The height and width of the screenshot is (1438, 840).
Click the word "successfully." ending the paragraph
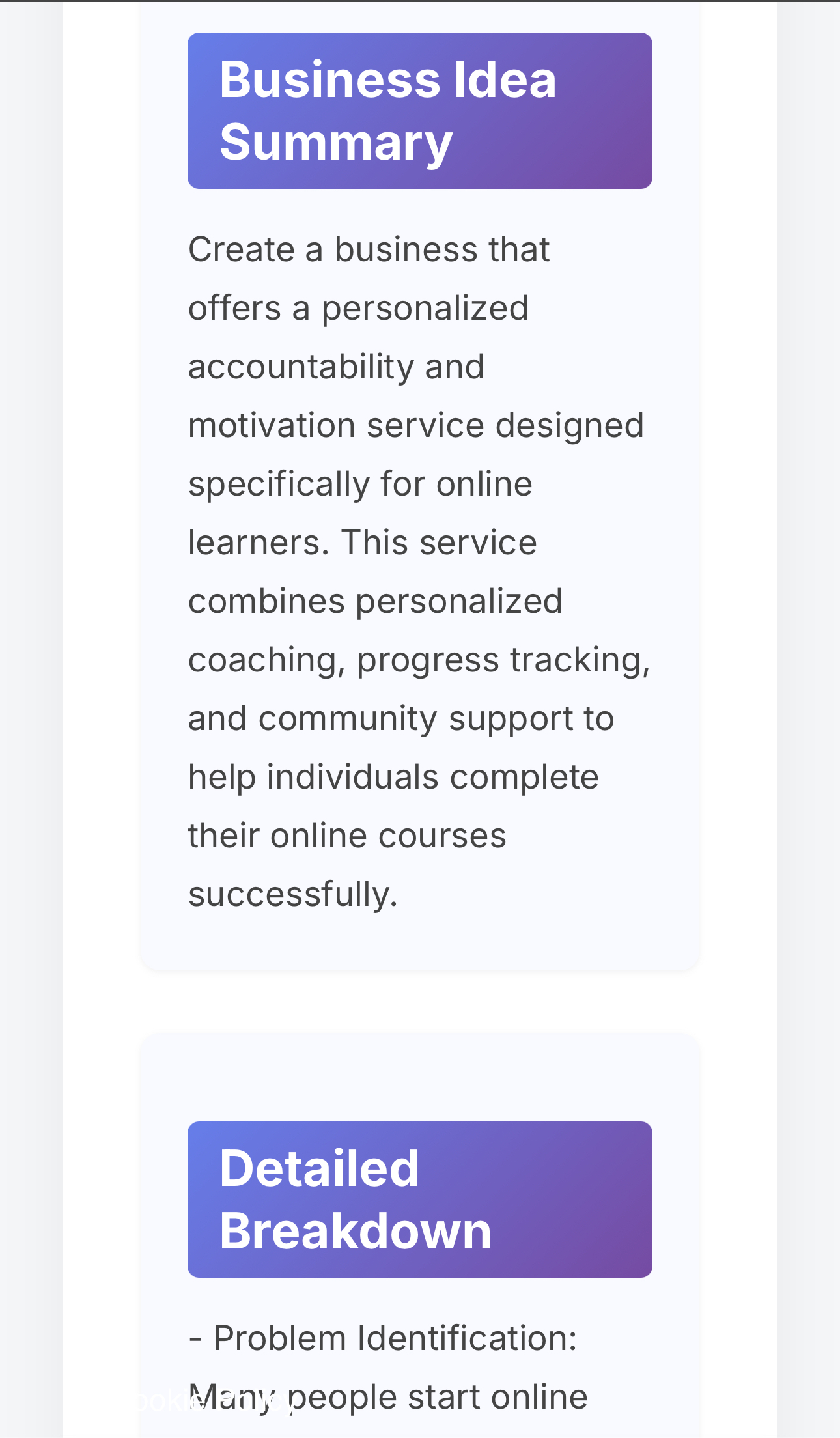tap(293, 894)
